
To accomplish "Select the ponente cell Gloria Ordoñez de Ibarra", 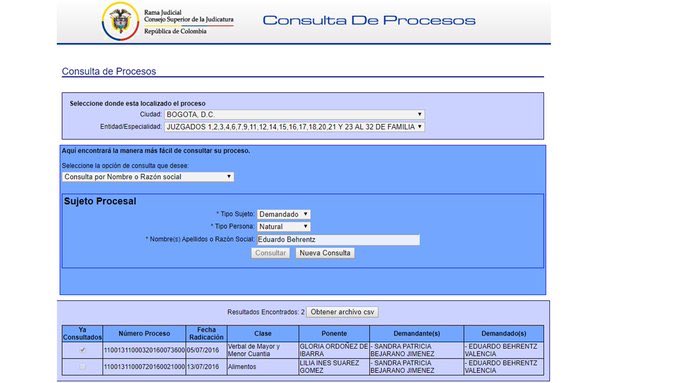I will tap(334, 350).
